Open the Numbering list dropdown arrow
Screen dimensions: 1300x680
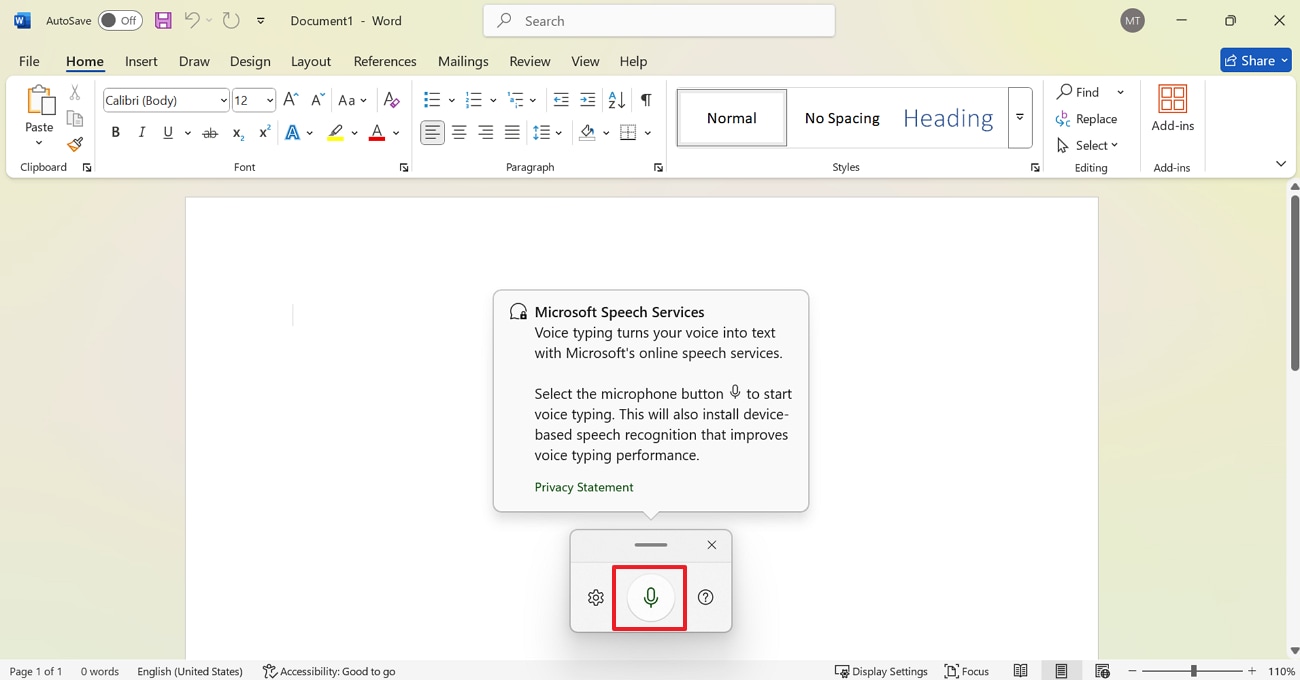coord(494,100)
